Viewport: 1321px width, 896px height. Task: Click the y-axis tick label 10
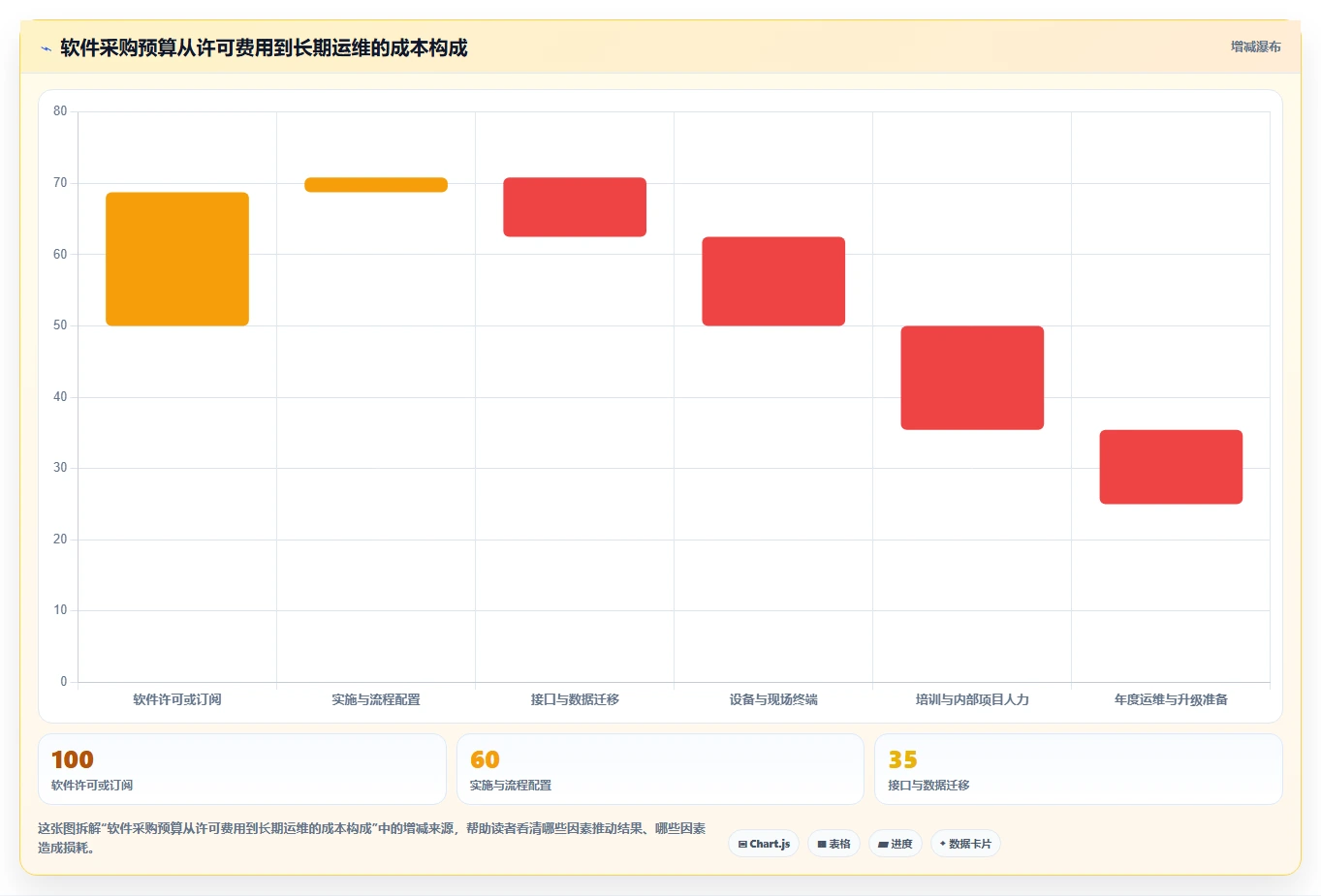[60, 610]
